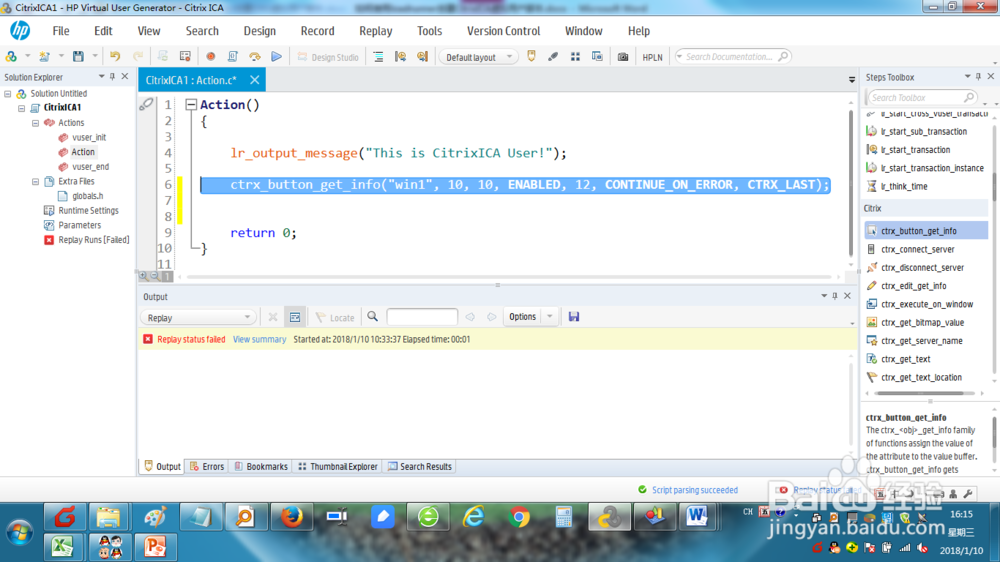Click the Search Documentation field

pos(732,57)
